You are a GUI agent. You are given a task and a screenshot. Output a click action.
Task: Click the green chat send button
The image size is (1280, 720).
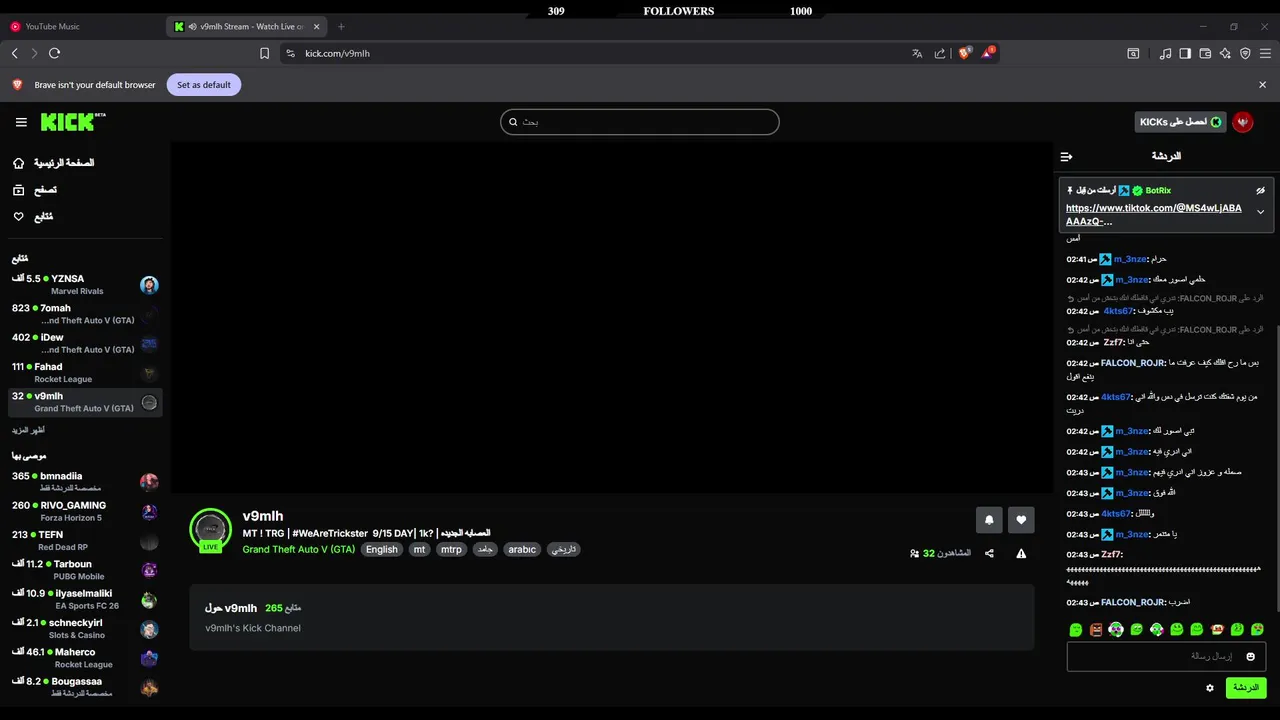click(x=1246, y=688)
